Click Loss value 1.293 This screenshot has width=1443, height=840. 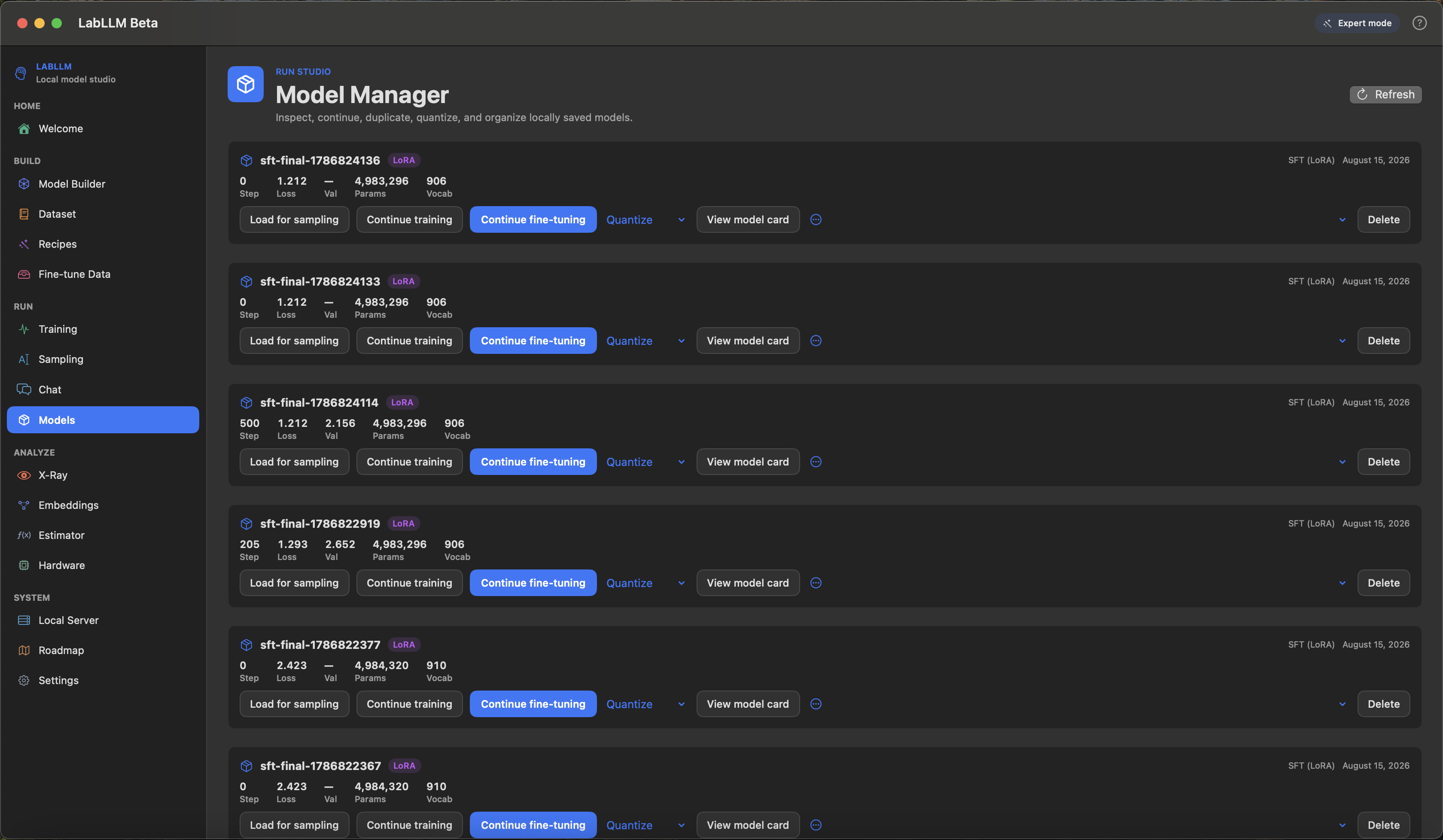tap(292, 544)
